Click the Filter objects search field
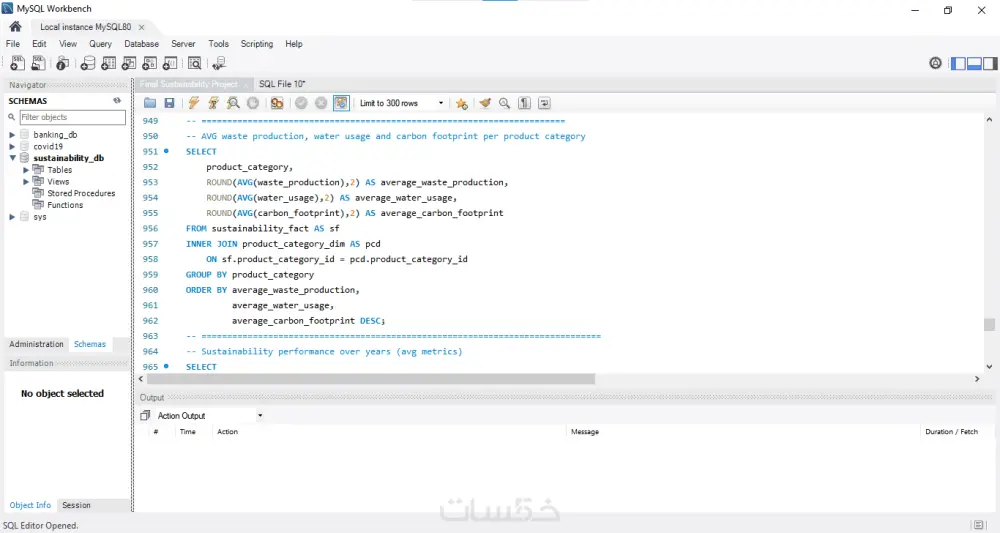This screenshot has width=1000, height=533. pyautogui.click(x=72, y=117)
